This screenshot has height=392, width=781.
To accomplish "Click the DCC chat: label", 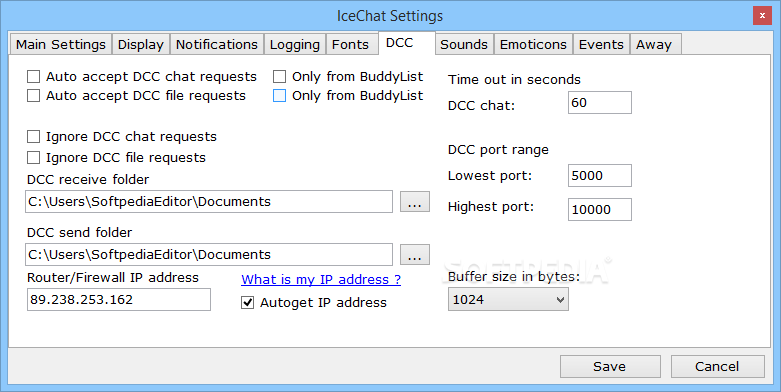I will pyautogui.click(x=481, y=106).
